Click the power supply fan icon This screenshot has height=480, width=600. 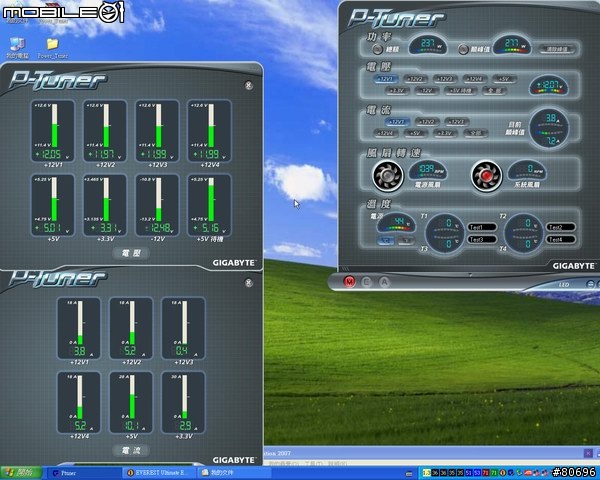point(388,176)
